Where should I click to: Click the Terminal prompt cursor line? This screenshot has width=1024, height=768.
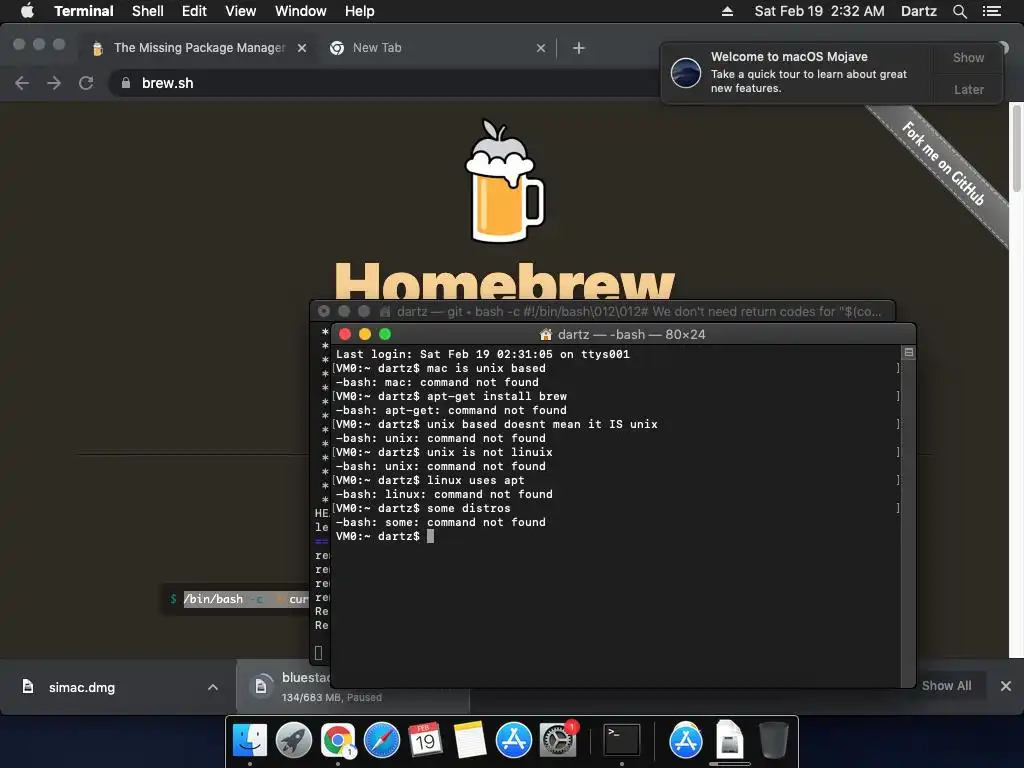click(x=385, y=536)
